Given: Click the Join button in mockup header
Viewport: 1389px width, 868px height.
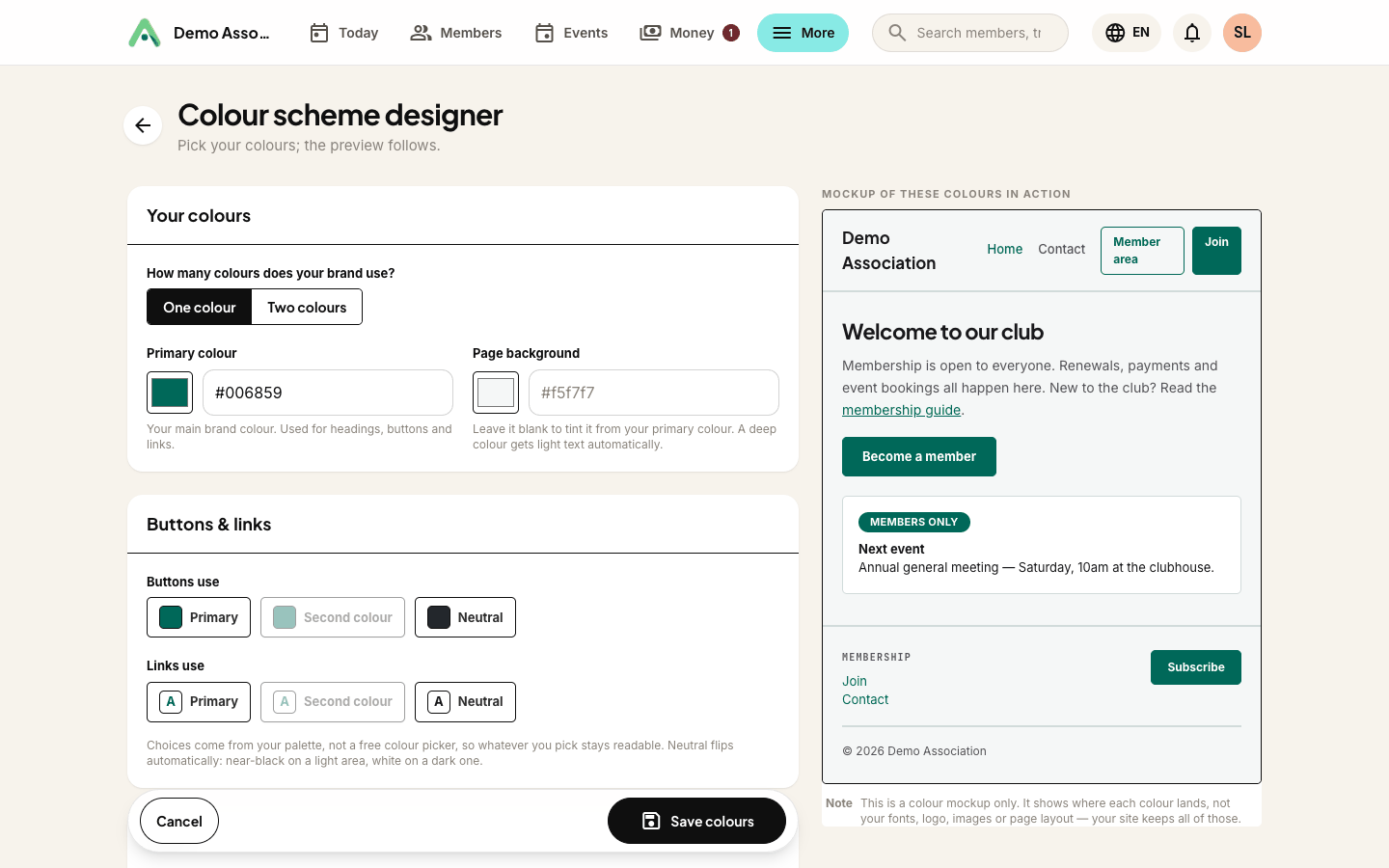Looking at the screenshot, I should coord(1216,251).
